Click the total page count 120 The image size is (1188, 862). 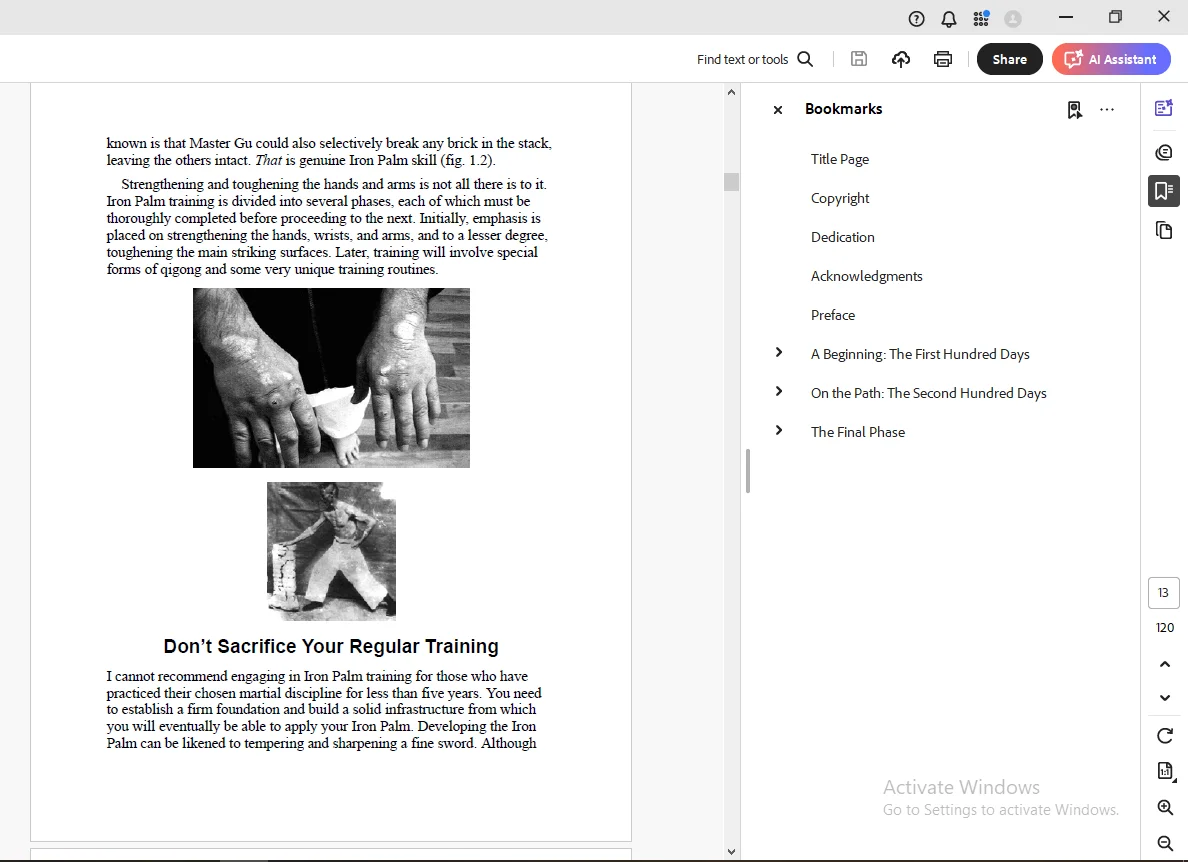coord(1165,628)
